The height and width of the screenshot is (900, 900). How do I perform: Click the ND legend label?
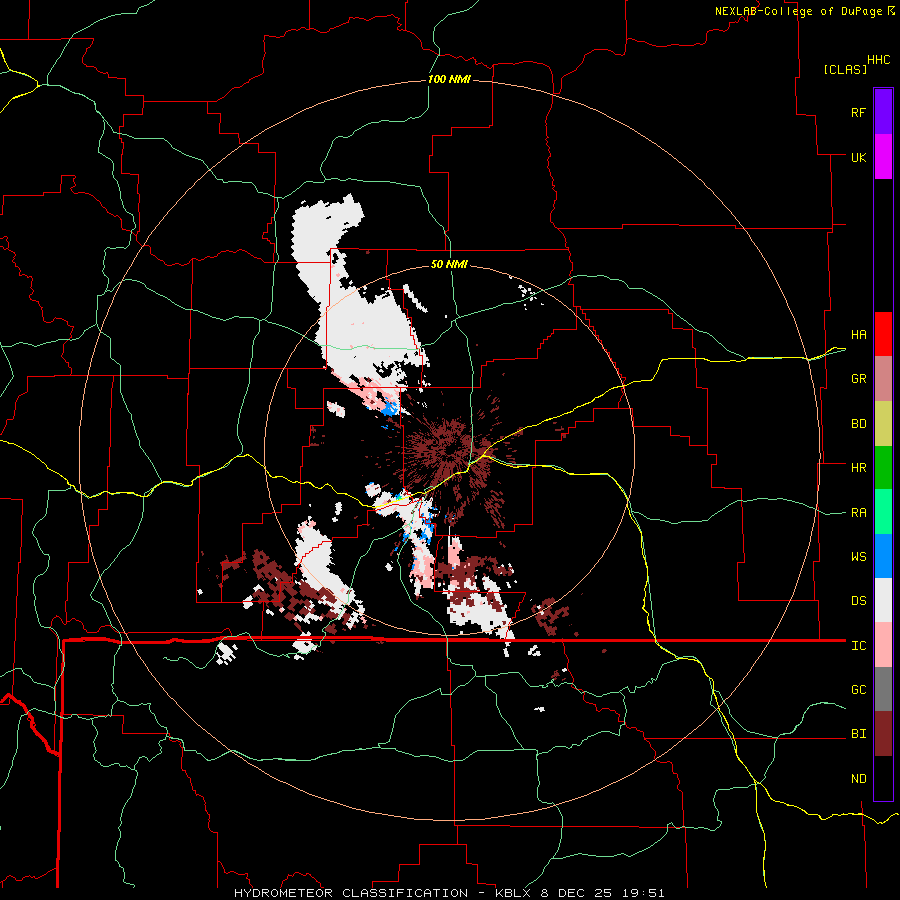coord(858,779)
